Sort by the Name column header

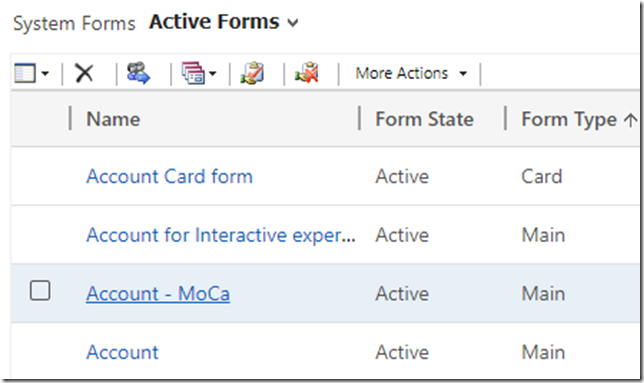(x=113, y=119)
